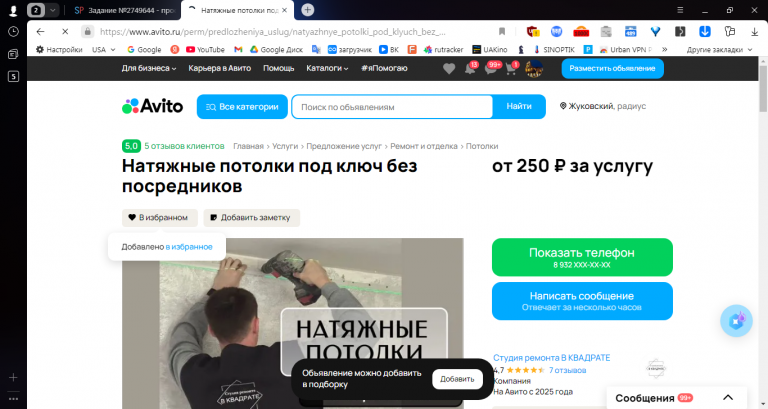
Task: Click "Добавить заметку" button
Action: click(251, 217)
